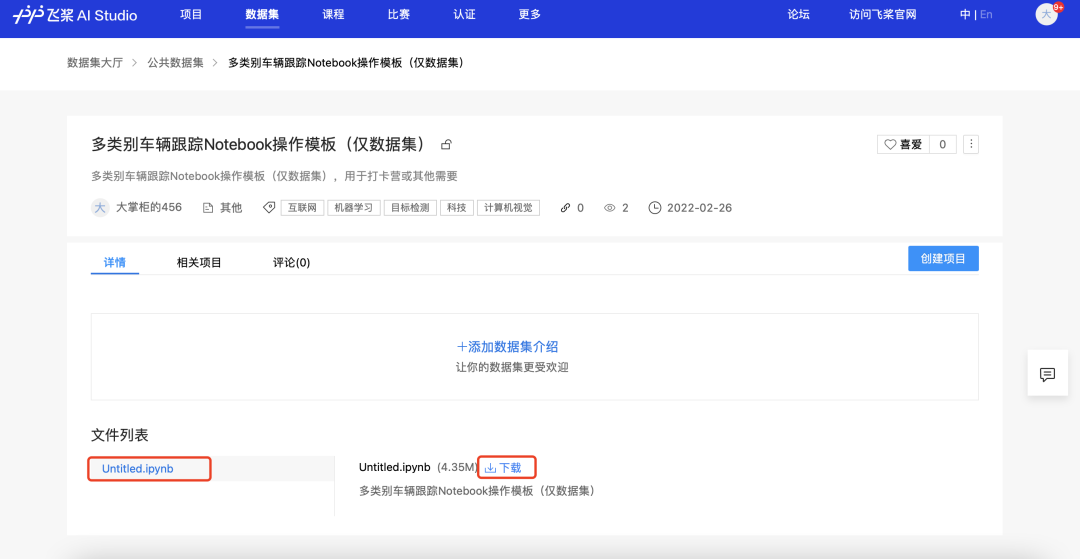Image resolution: width=1080 pixels, height=559 pixels.
Task: Click the current breadcrumb dataset title
Action: click(346, 63)
